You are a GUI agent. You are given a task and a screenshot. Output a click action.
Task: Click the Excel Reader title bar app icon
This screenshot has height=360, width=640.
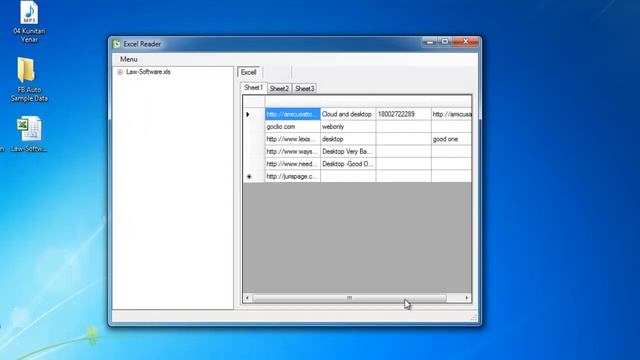[117, 44]
